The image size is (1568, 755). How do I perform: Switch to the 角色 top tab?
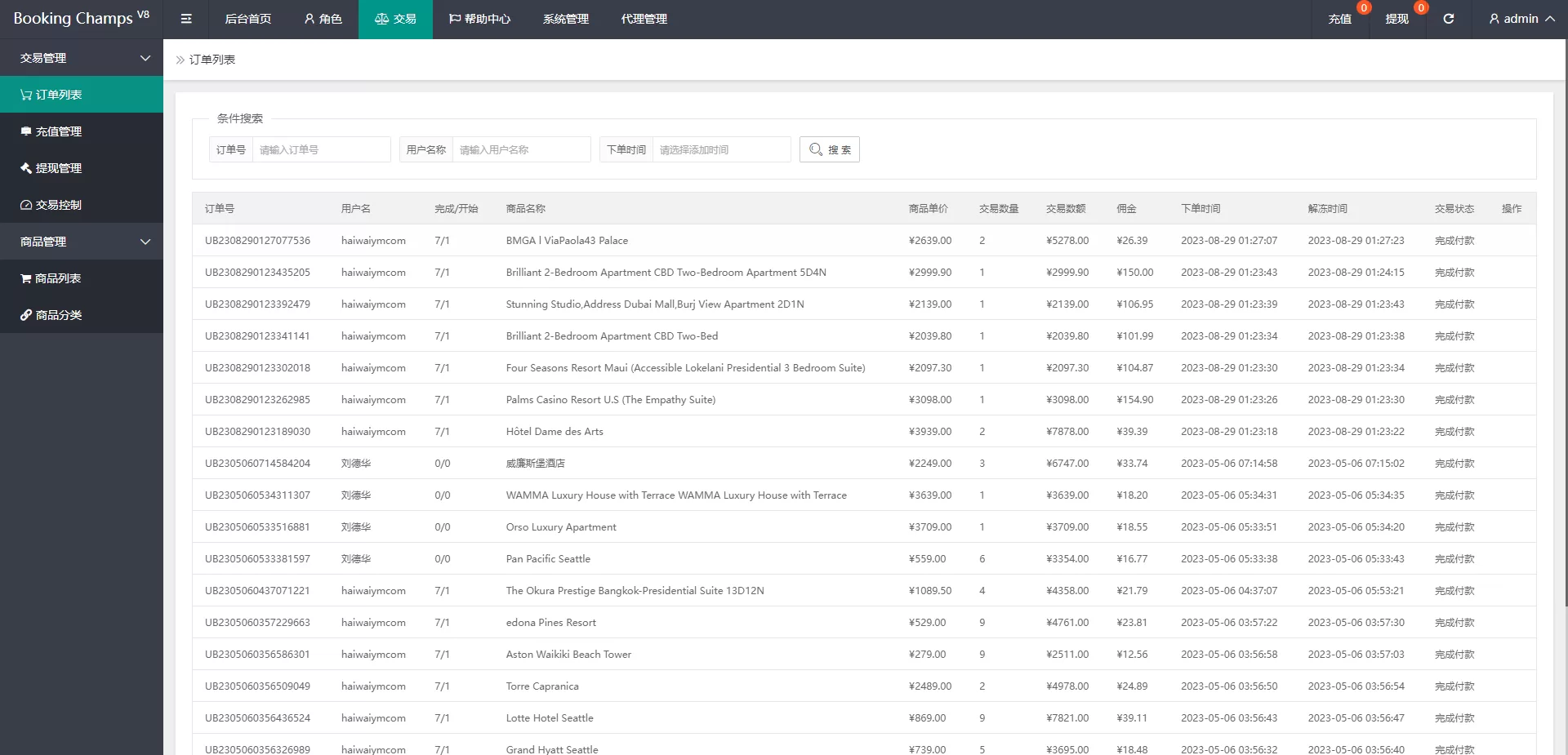tap(323, 19)
